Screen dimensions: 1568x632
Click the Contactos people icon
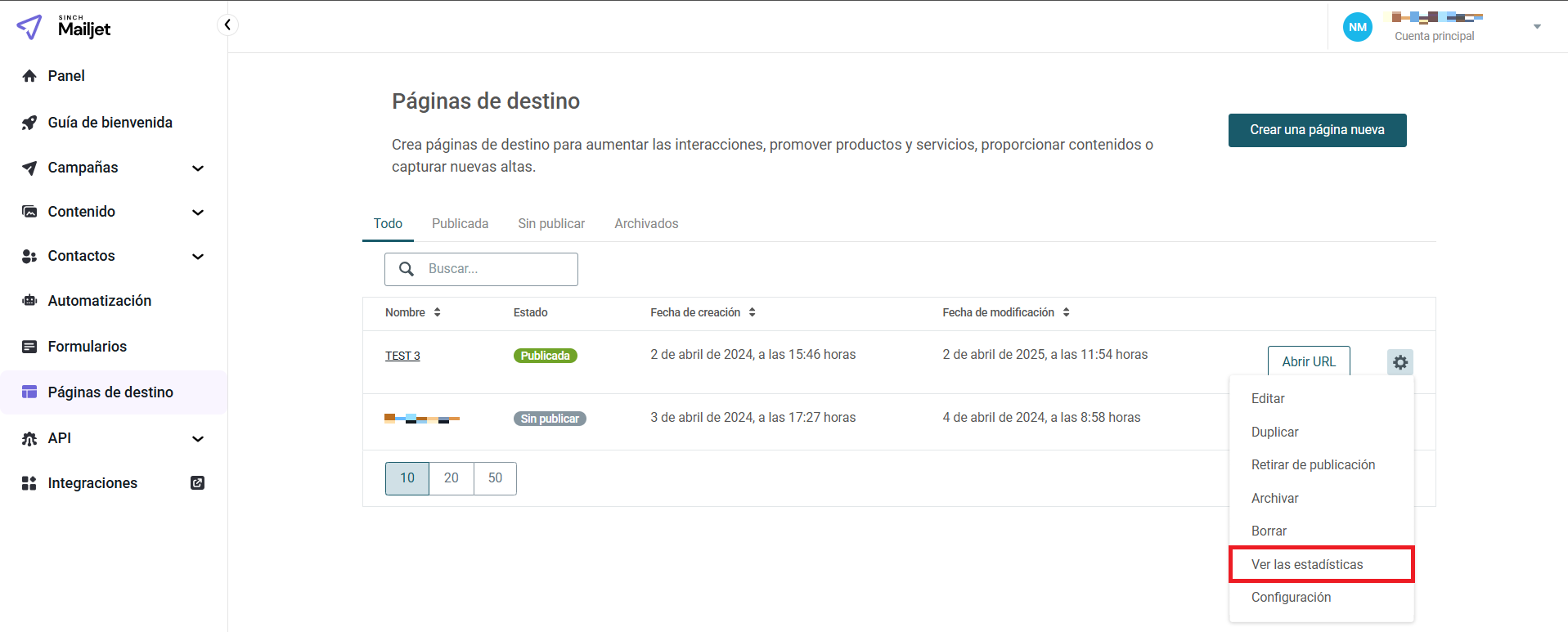tap(29, 256)
